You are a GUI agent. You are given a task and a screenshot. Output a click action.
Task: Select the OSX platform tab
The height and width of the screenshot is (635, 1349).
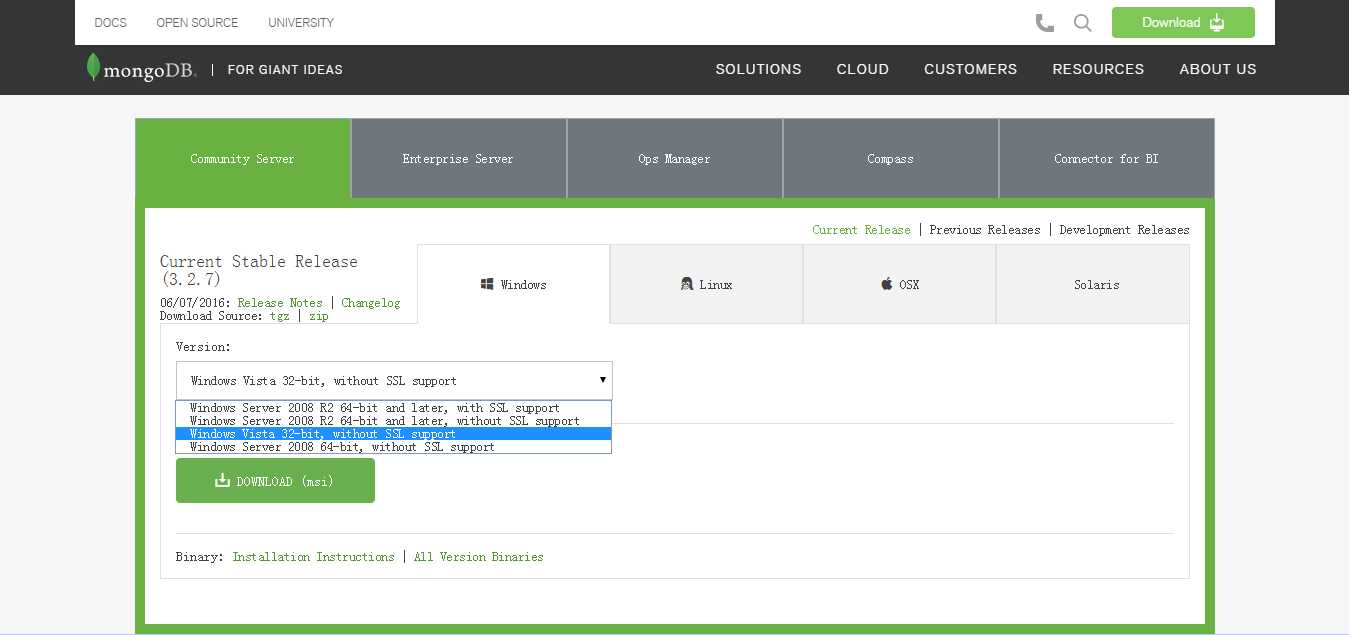click(x=900, y=285)
